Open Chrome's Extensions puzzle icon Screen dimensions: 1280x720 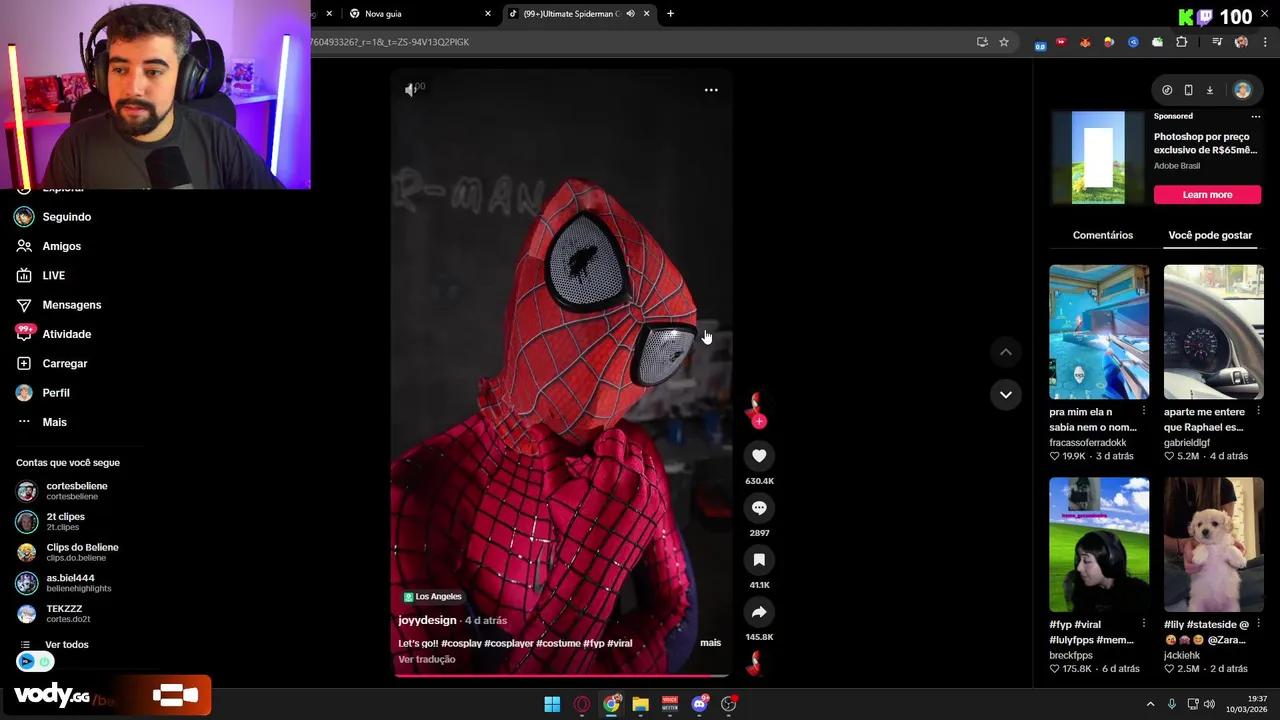[1182, 42]
